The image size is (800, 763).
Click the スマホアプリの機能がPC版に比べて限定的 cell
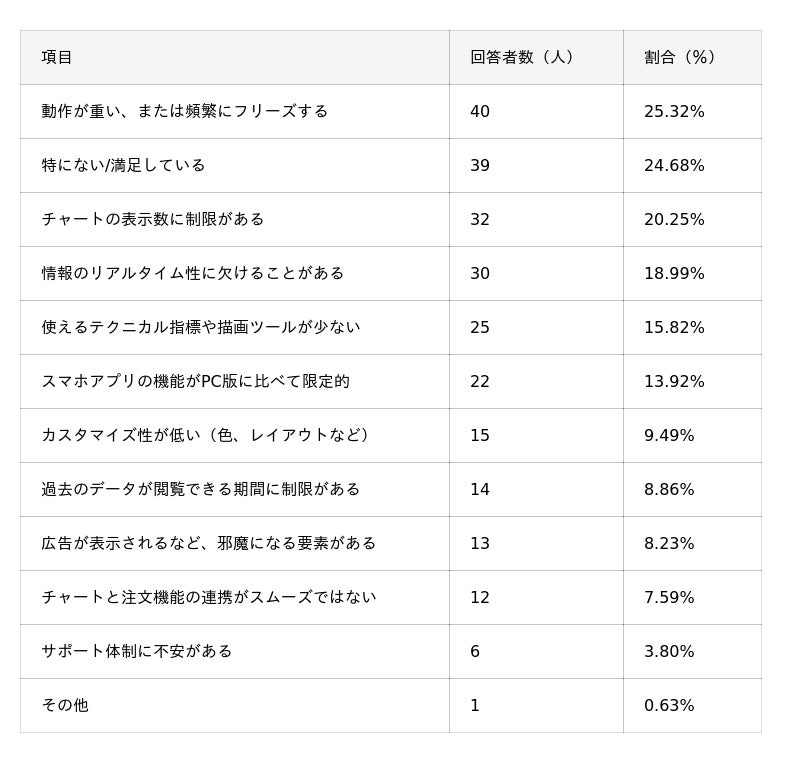[196, 381]
